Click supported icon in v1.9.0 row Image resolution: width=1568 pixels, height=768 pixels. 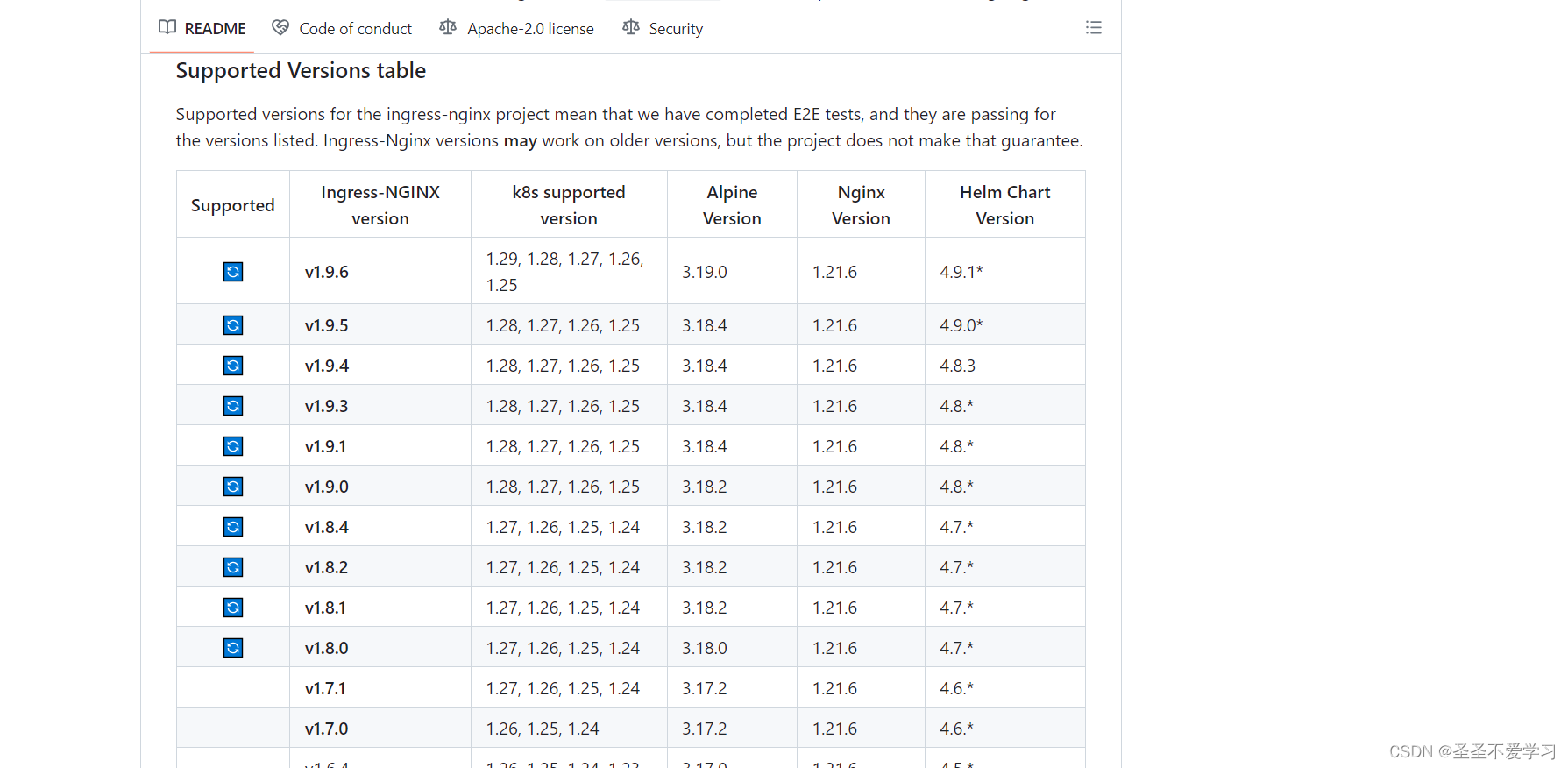[x=233, y=487]
